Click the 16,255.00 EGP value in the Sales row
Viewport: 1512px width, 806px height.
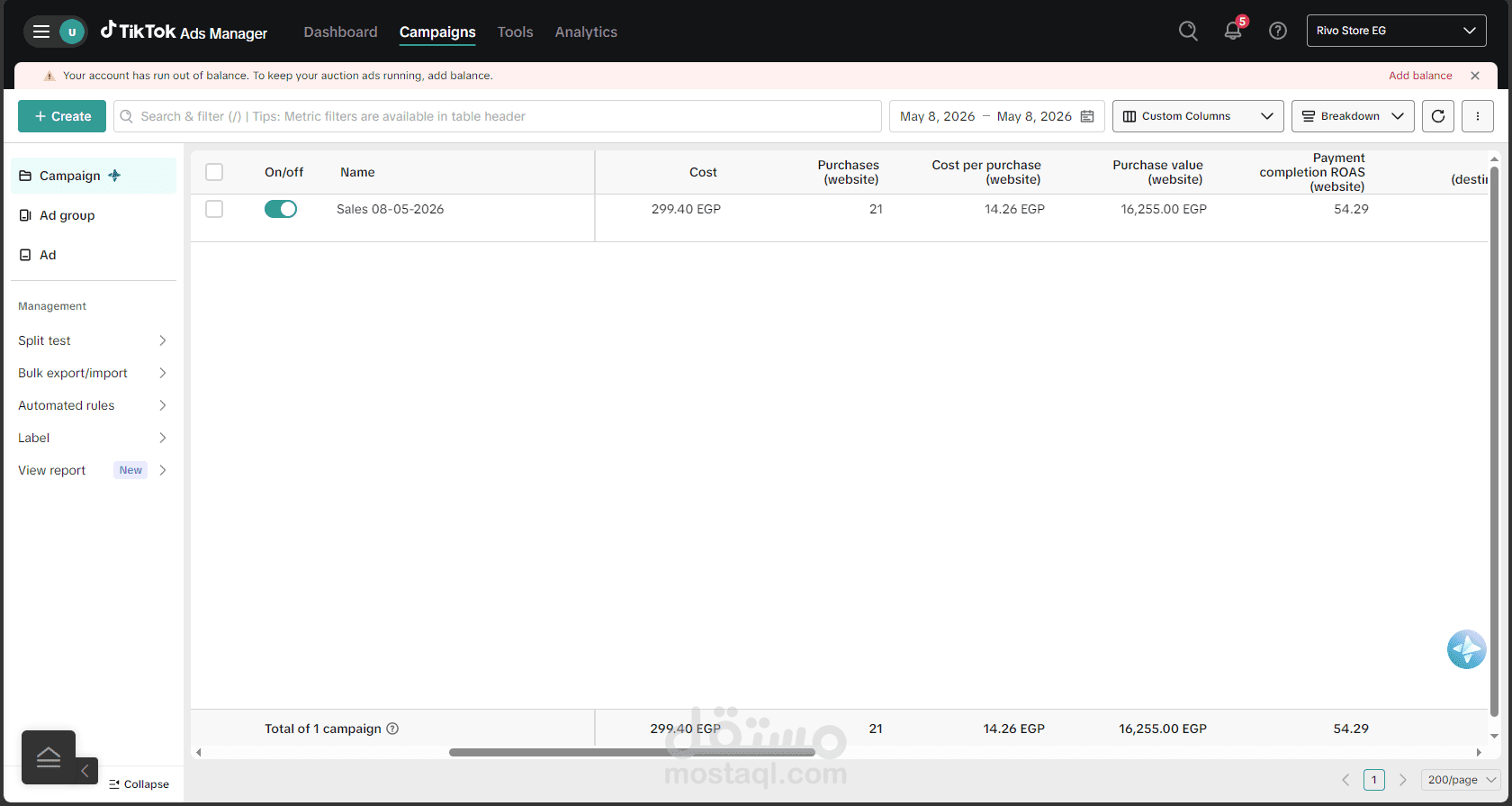coord(1164,209)
